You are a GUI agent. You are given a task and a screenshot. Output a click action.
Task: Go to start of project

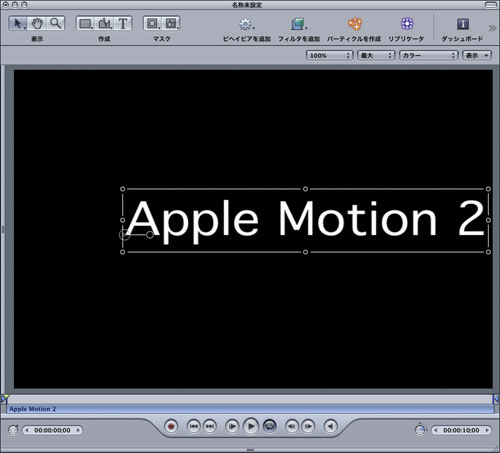[194, 426]
